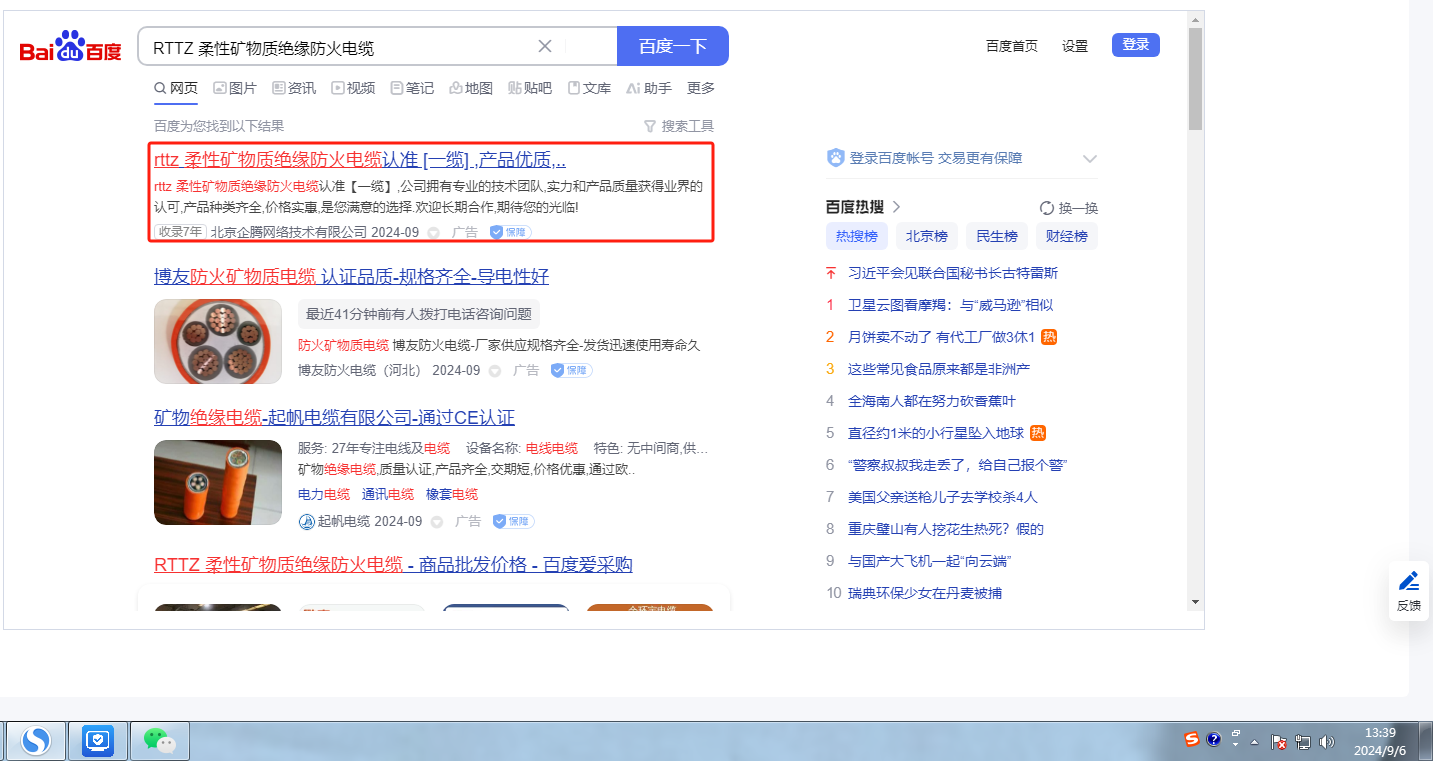
Task: Click the Baidu logo
Action: pos(71,47)
